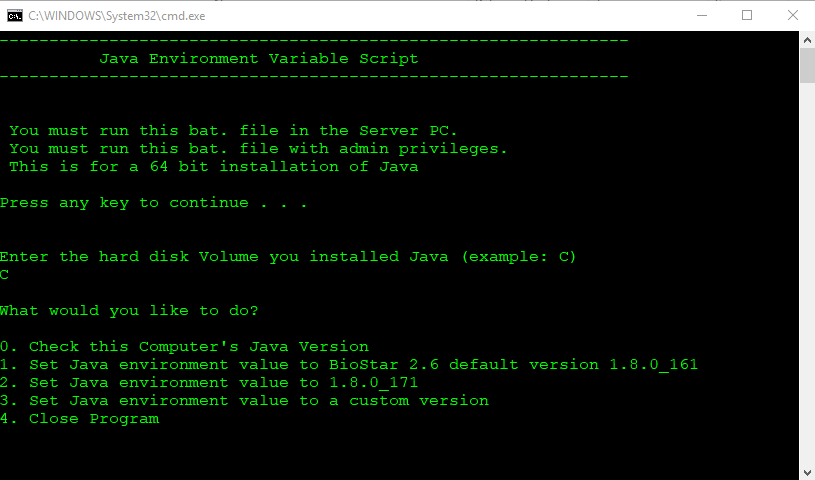Click option 3 custom version line
Viewport: 815px width, 480px height.
(244, 401)
